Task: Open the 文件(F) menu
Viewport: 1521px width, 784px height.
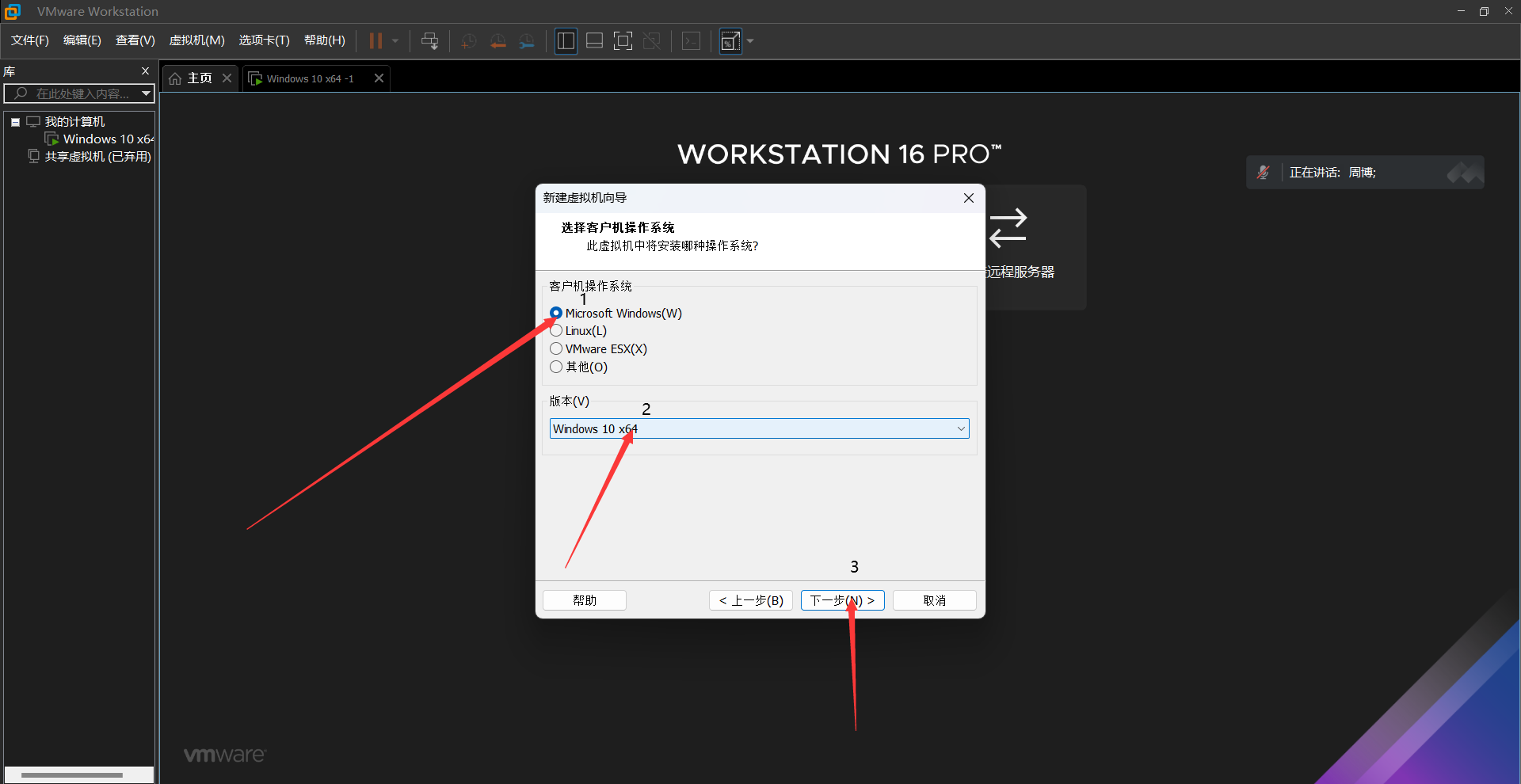Action: [30, 40]
